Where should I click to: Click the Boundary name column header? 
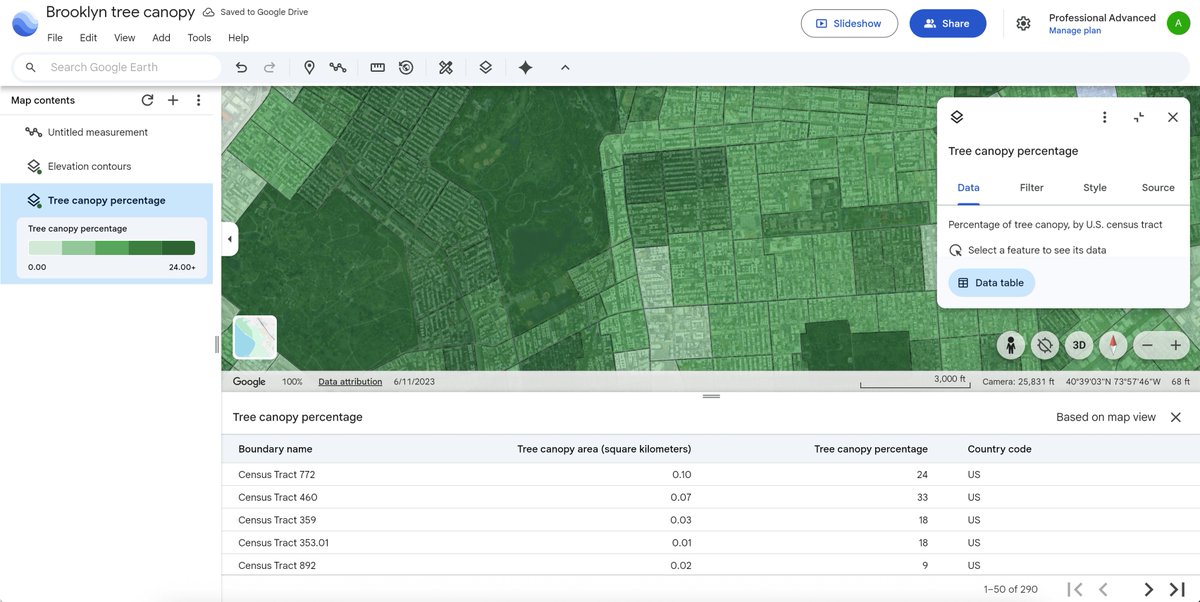pyautogui.click(x=275, y=449)
